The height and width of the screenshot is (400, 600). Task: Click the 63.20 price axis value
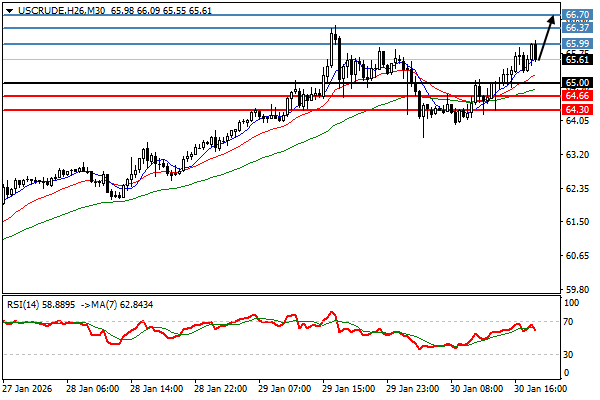point(575,155)
